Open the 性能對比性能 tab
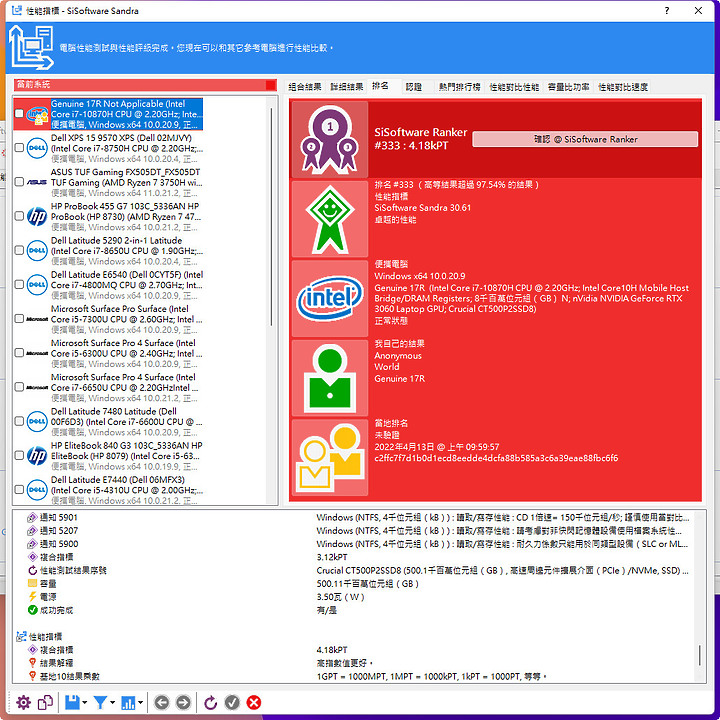 514,87
